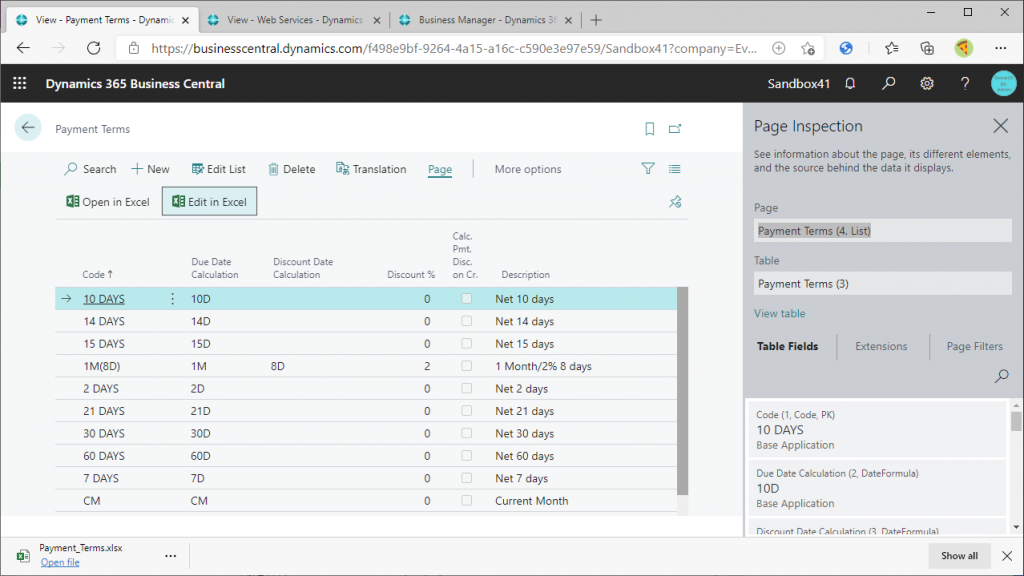Close the Page Inspection pane
The image size is (1024, 576).
click(1000, 126)
